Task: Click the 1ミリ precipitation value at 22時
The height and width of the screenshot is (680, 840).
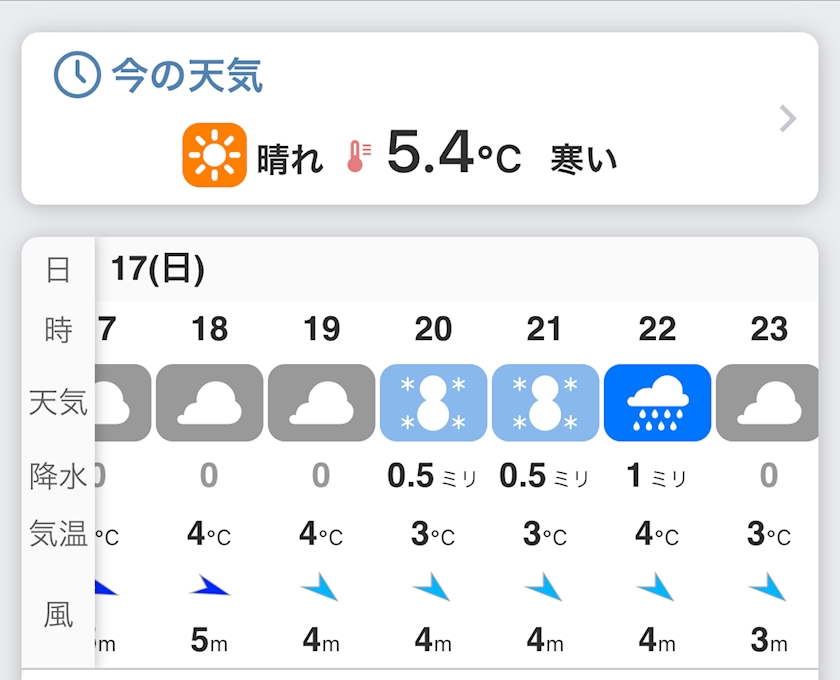Action: [x=657, y=476]
